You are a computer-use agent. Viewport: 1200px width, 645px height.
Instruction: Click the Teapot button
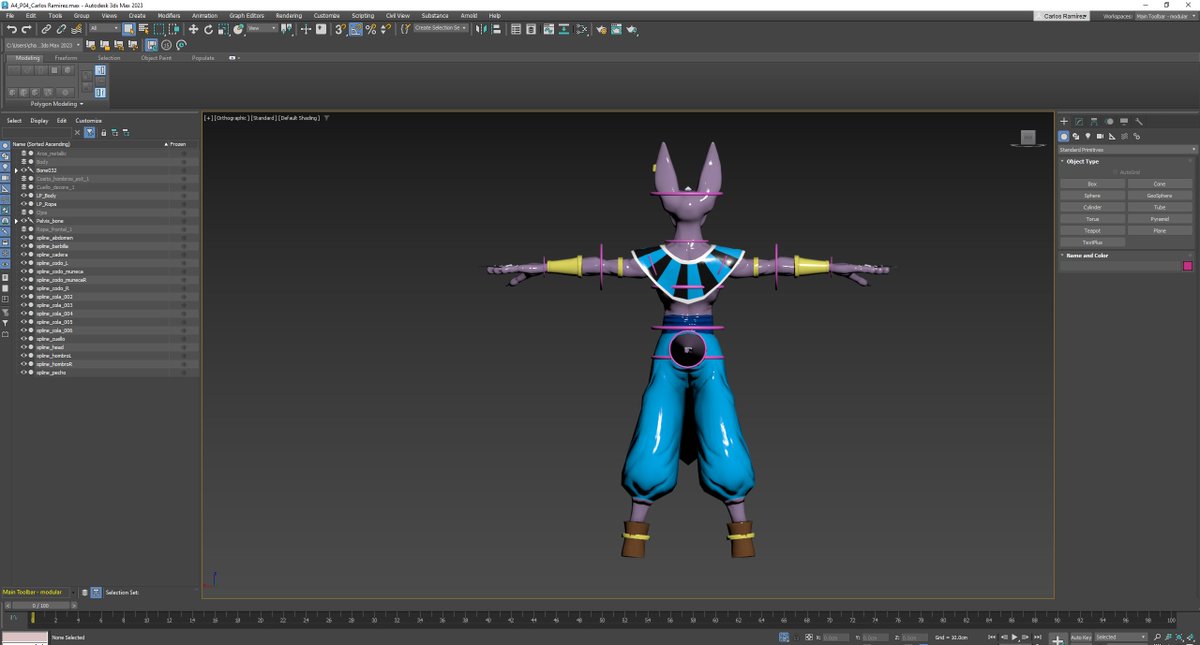tap(1092, 231)
